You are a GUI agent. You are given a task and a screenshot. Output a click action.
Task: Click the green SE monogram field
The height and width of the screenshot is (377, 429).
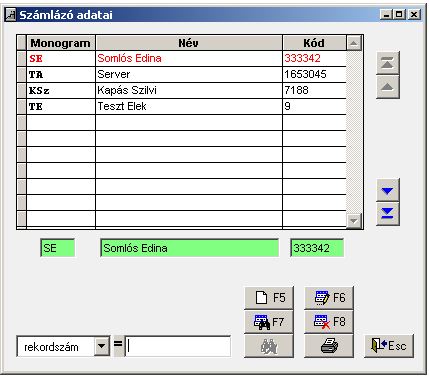click(x=57, y=248)
